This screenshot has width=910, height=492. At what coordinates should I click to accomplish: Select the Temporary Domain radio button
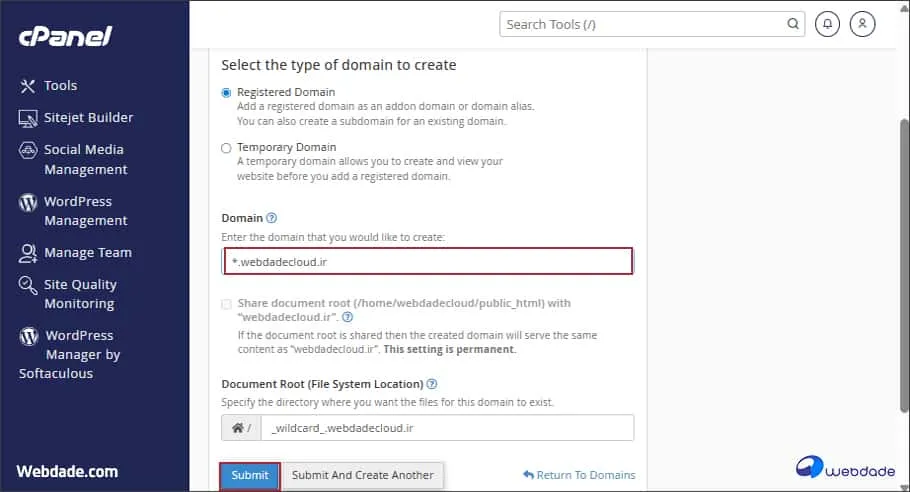226,148
